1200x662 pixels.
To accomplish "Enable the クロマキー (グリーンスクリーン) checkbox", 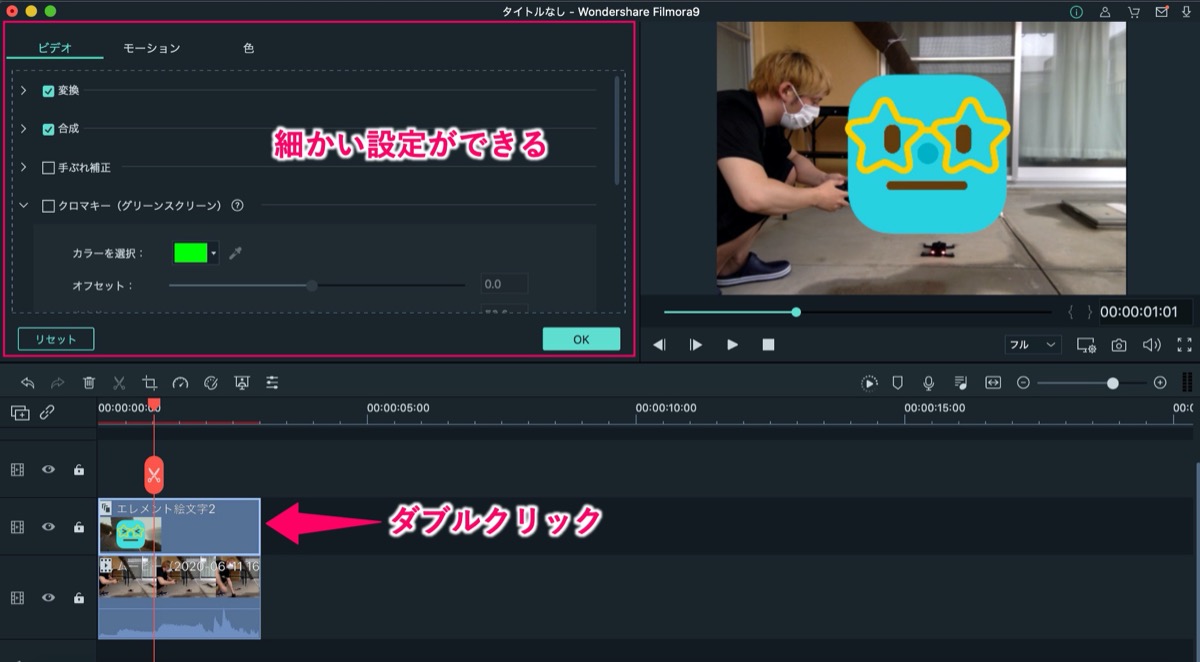I will click(x=48, y=206).
